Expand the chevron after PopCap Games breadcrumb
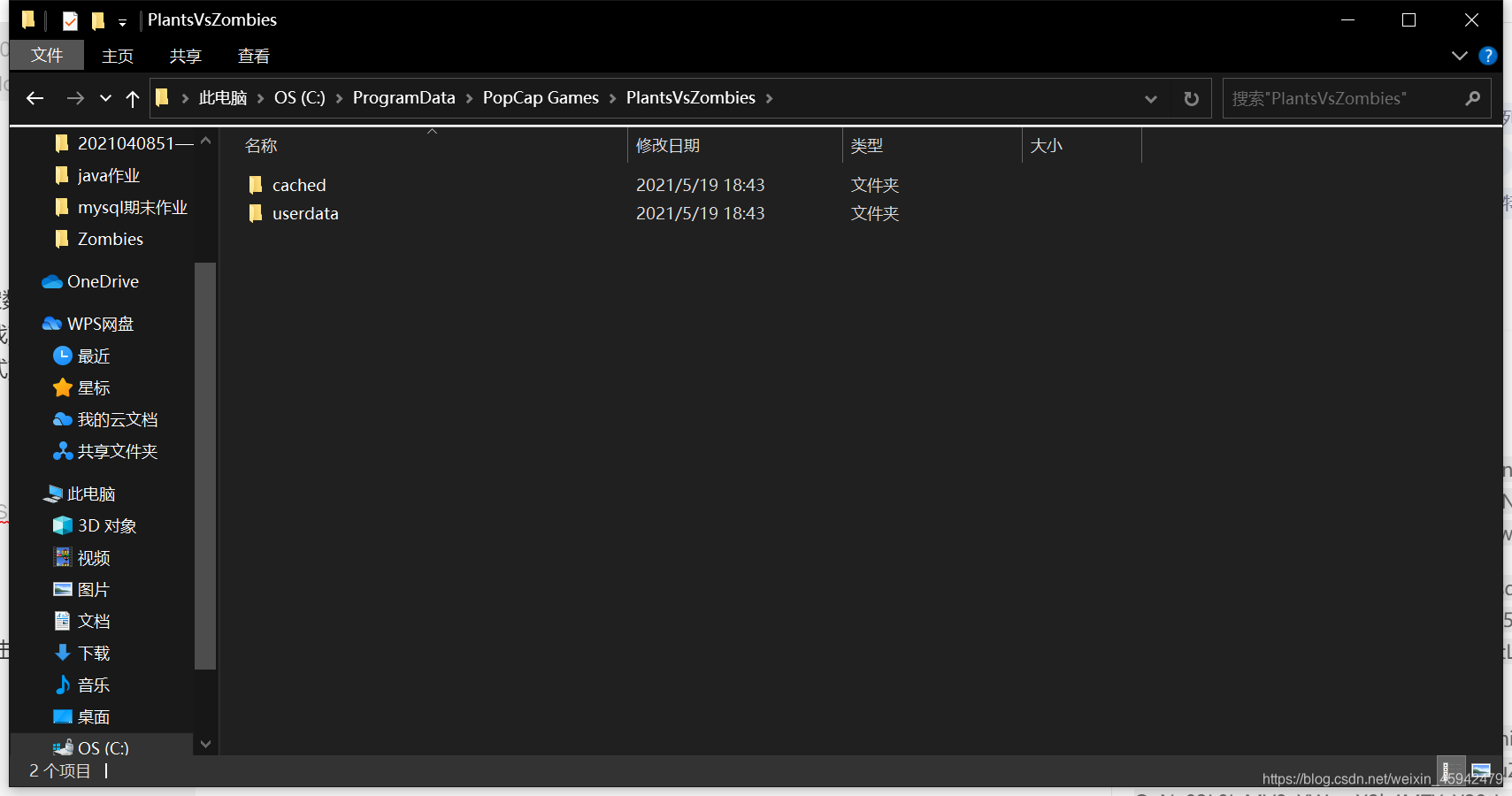 pos(612,98)
